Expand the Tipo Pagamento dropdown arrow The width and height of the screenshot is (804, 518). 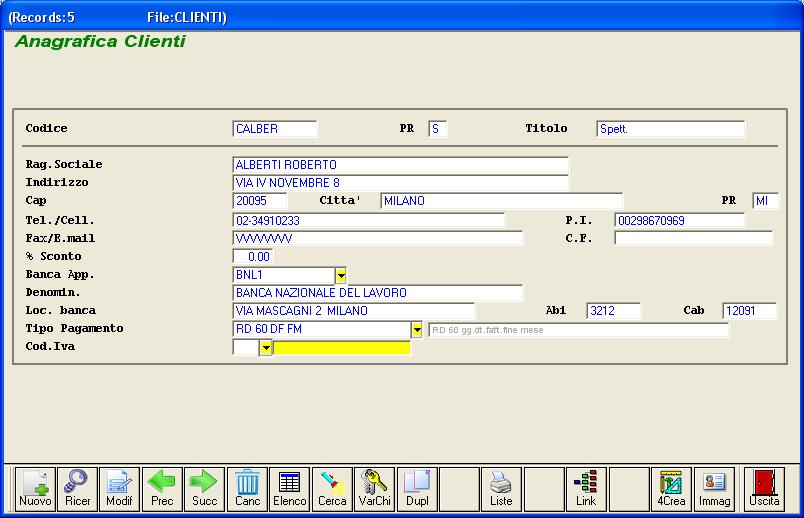pos(417,330)
